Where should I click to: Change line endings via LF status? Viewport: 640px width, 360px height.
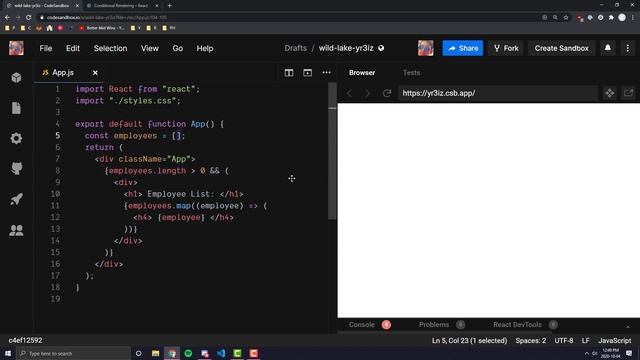pyautogui.click(x=586, y=340)
